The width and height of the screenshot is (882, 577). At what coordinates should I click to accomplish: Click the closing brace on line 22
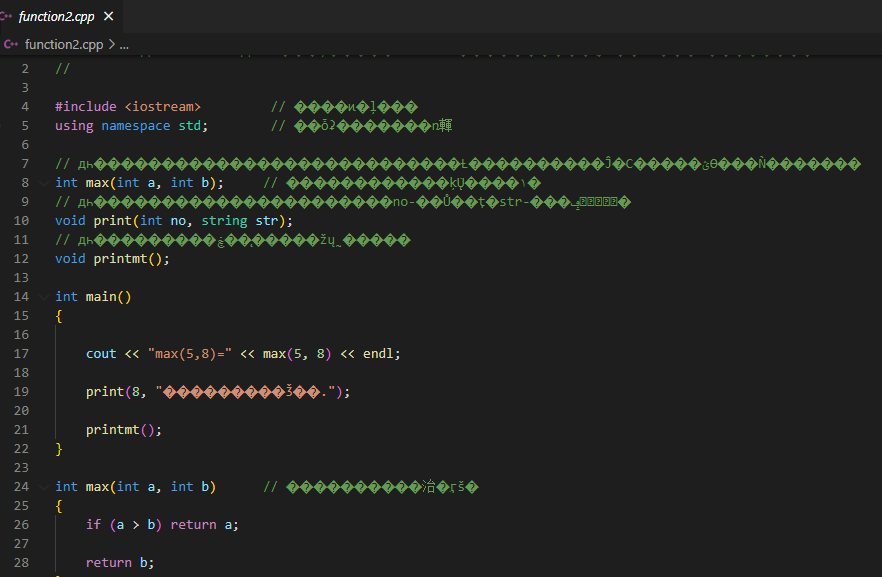coord(58,449)
